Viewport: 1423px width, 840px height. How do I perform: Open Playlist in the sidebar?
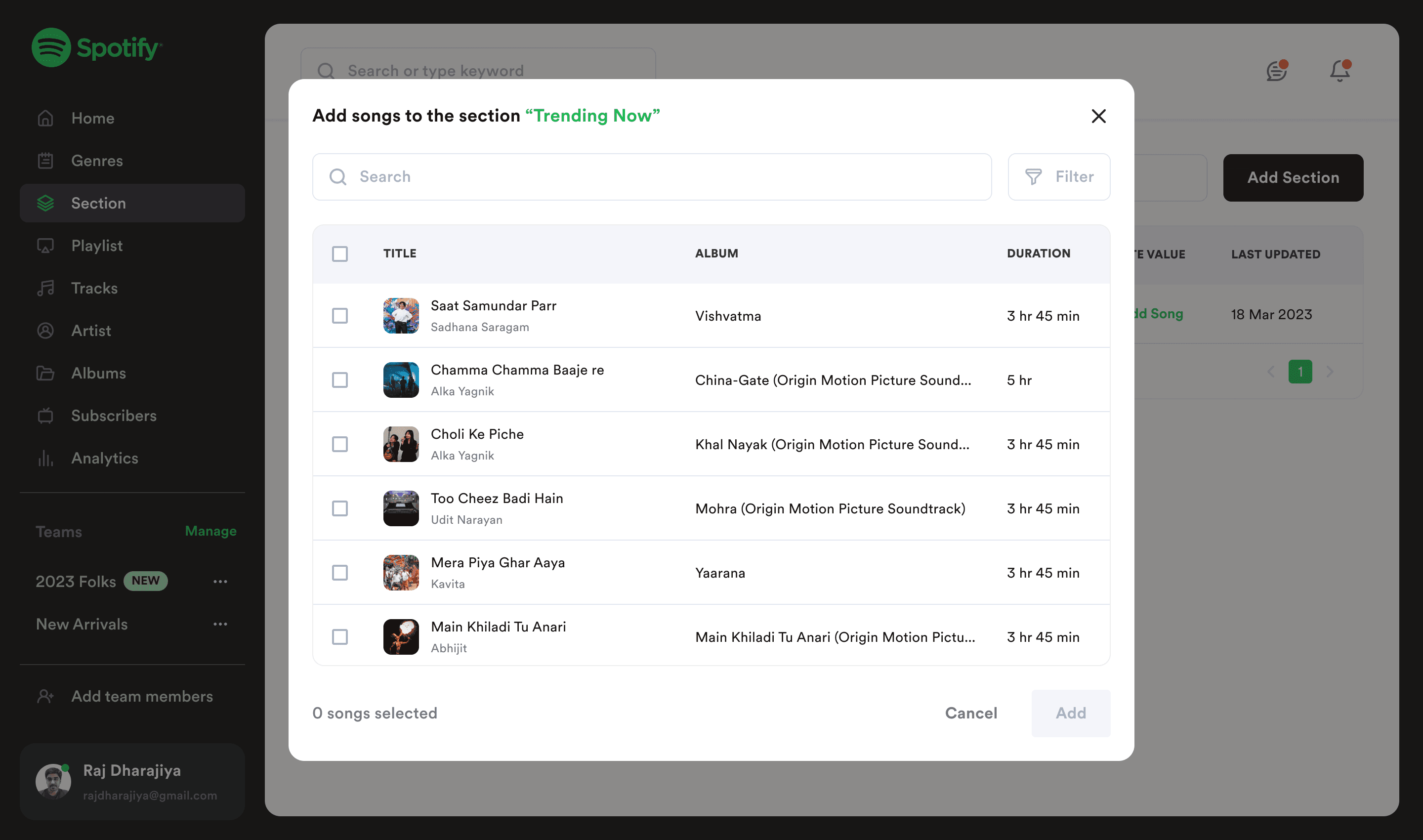(132, 245)
